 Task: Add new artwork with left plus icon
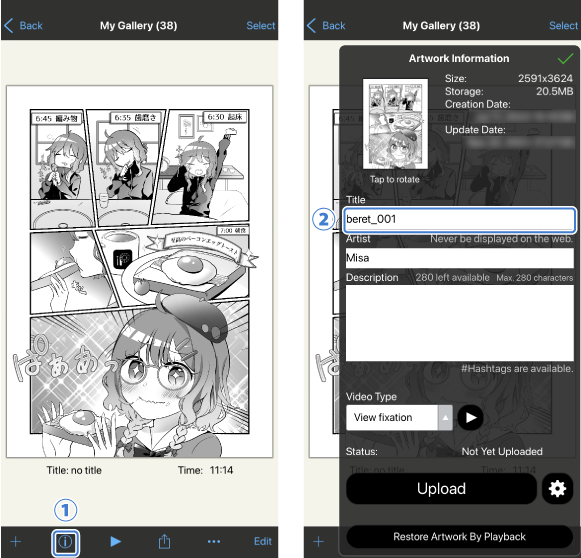pos(16,542)
